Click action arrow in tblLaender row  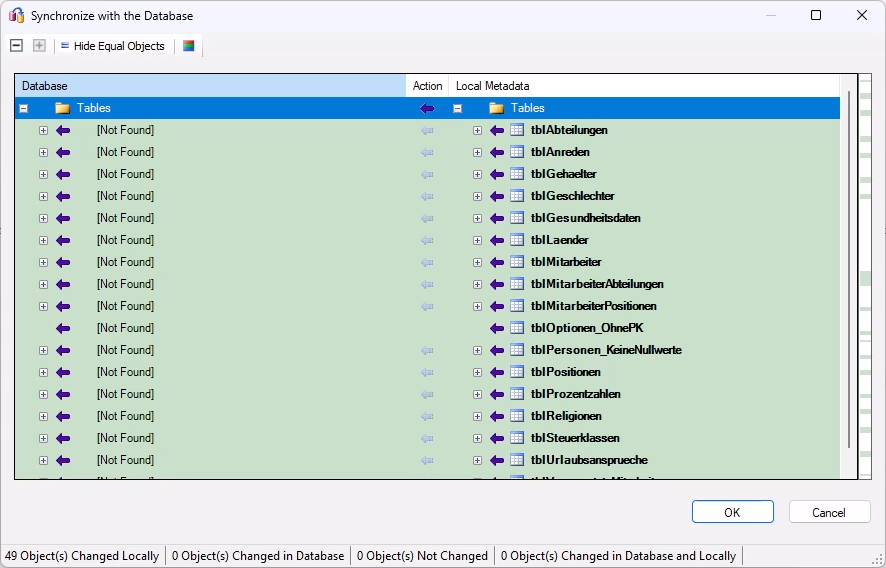click(427, 240)
